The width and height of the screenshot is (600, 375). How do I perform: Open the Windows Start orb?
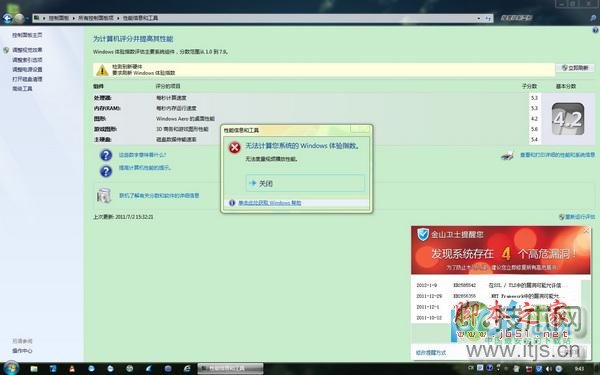(10, 368)
